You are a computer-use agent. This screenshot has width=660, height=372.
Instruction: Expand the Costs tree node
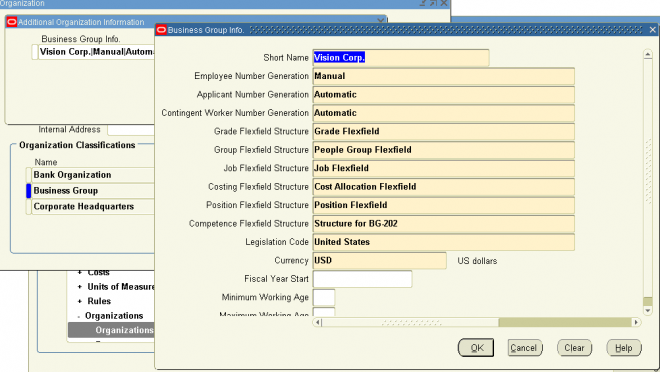click(80, 273)
